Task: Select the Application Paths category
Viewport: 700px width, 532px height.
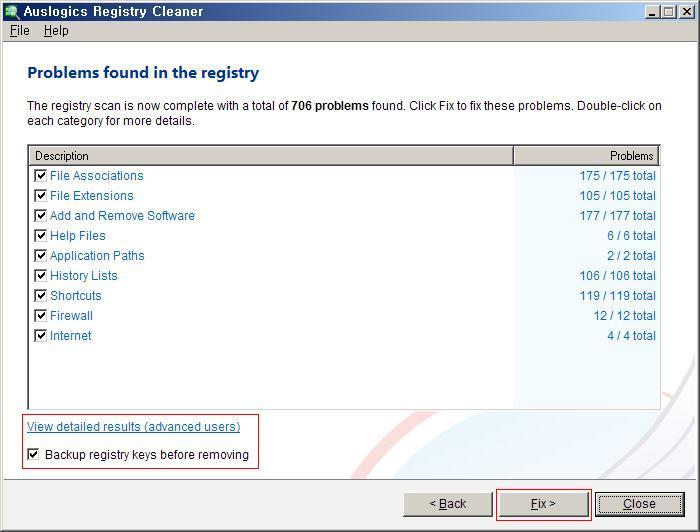Action: [97, 256]
